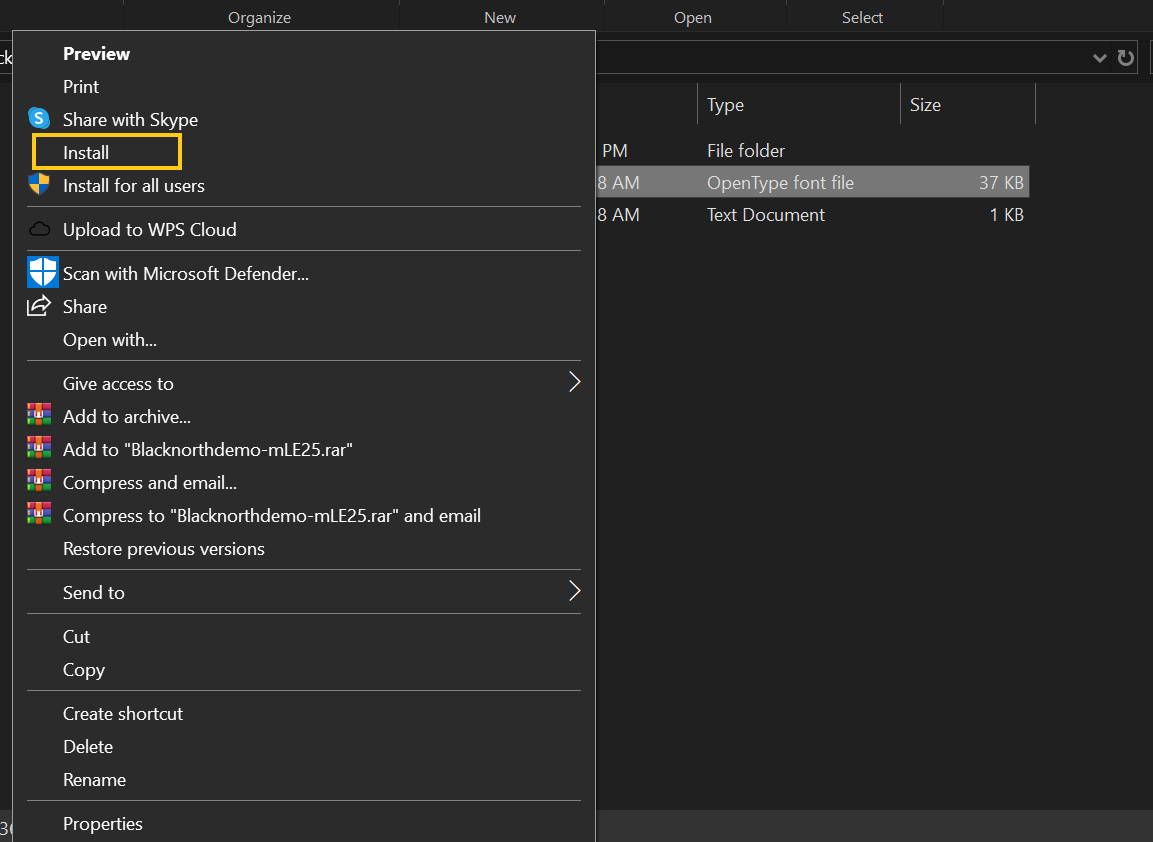Image resolution: width=1153 pixels, height=842 pixels.
Task: Click the WinRAR icon beside Compress and email
Action: pos(41,482)
